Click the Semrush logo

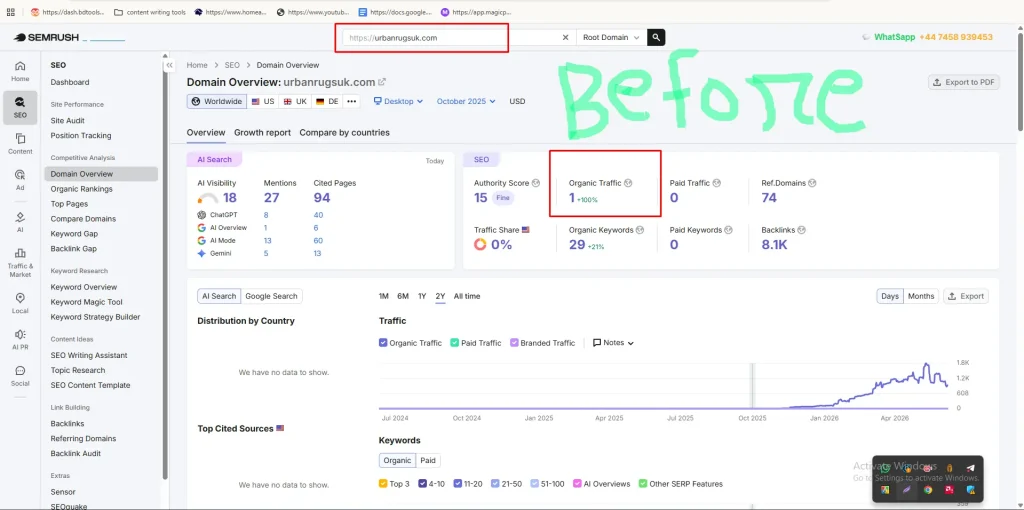[46, 38]
